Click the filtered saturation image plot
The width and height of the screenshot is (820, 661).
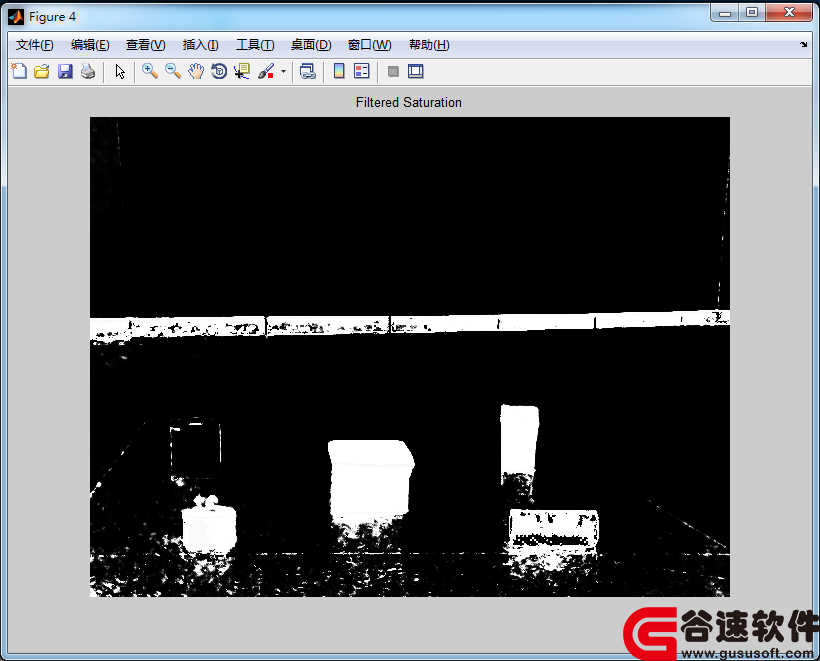tap(410, 357)
